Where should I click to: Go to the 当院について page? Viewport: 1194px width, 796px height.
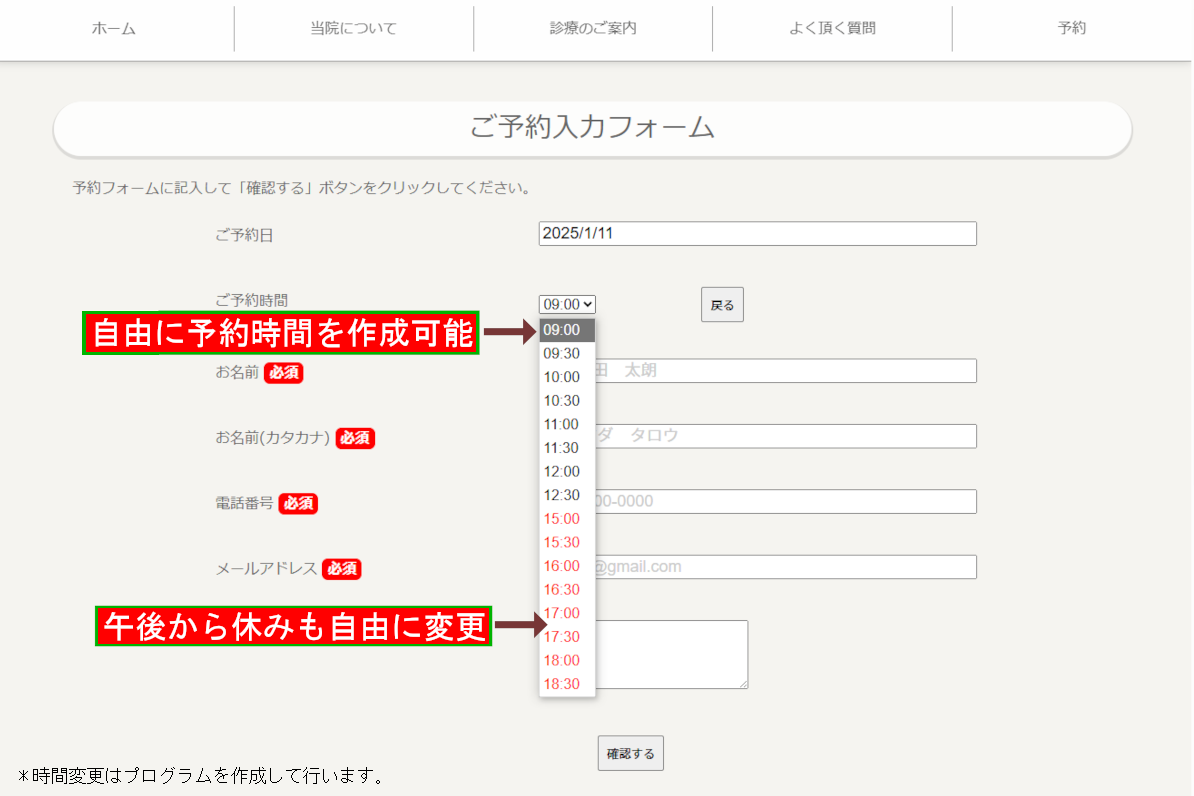353,29
